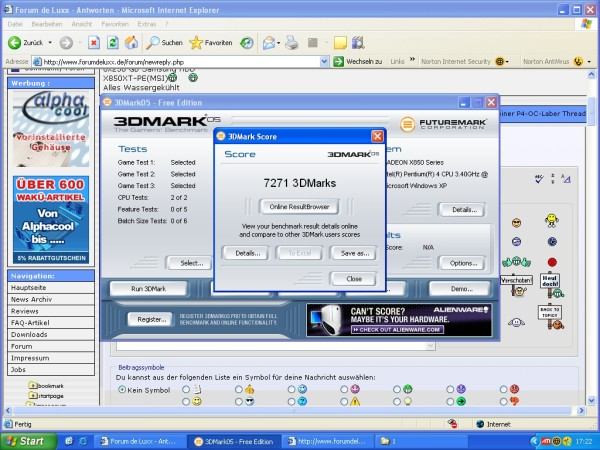This screenshot has width=600, height=450.
Task: Click the horizontal scrollbar track
Action: [x=295, y=411]
